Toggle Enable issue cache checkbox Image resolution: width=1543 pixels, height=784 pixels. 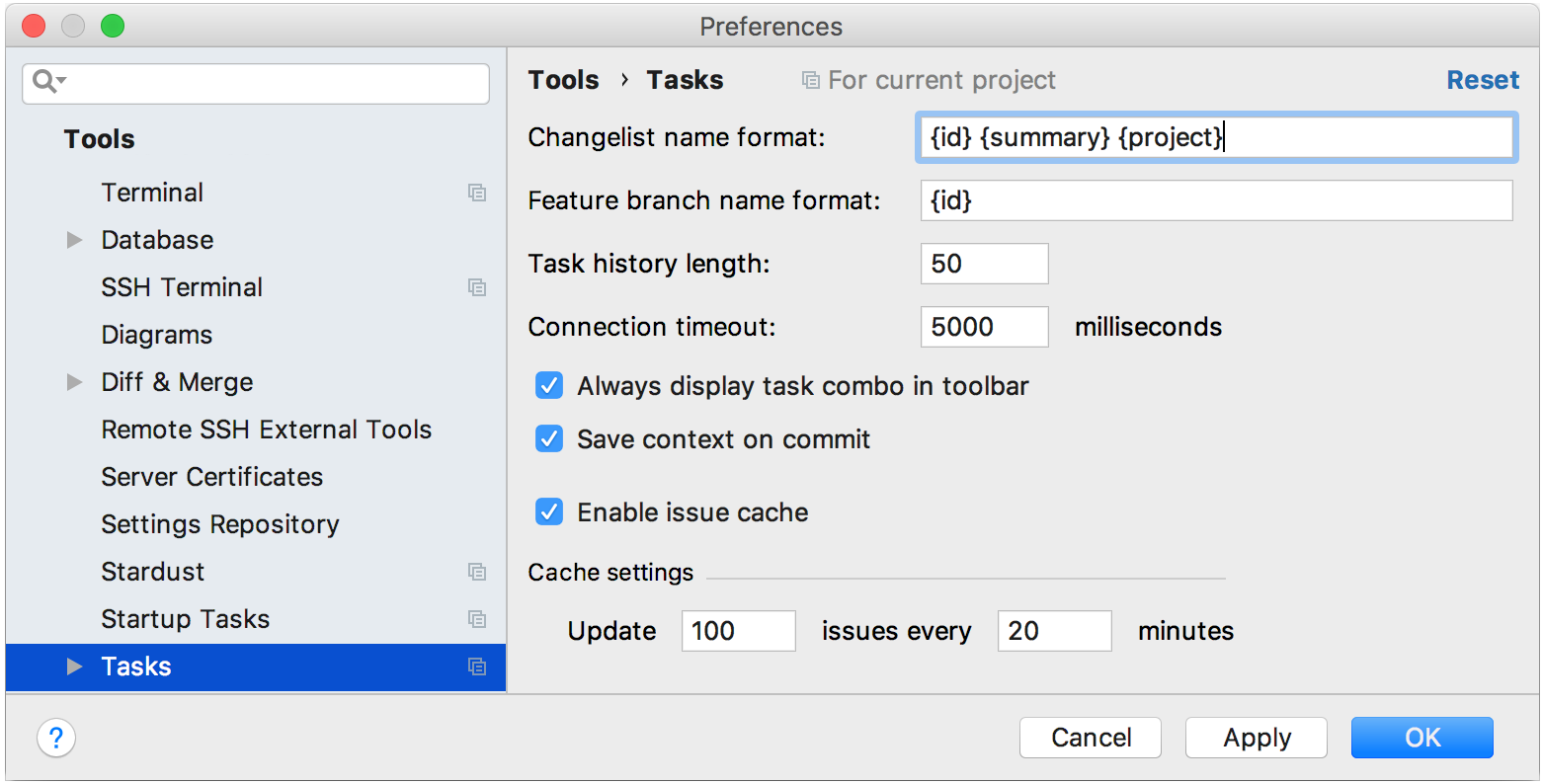coord(549,512)
